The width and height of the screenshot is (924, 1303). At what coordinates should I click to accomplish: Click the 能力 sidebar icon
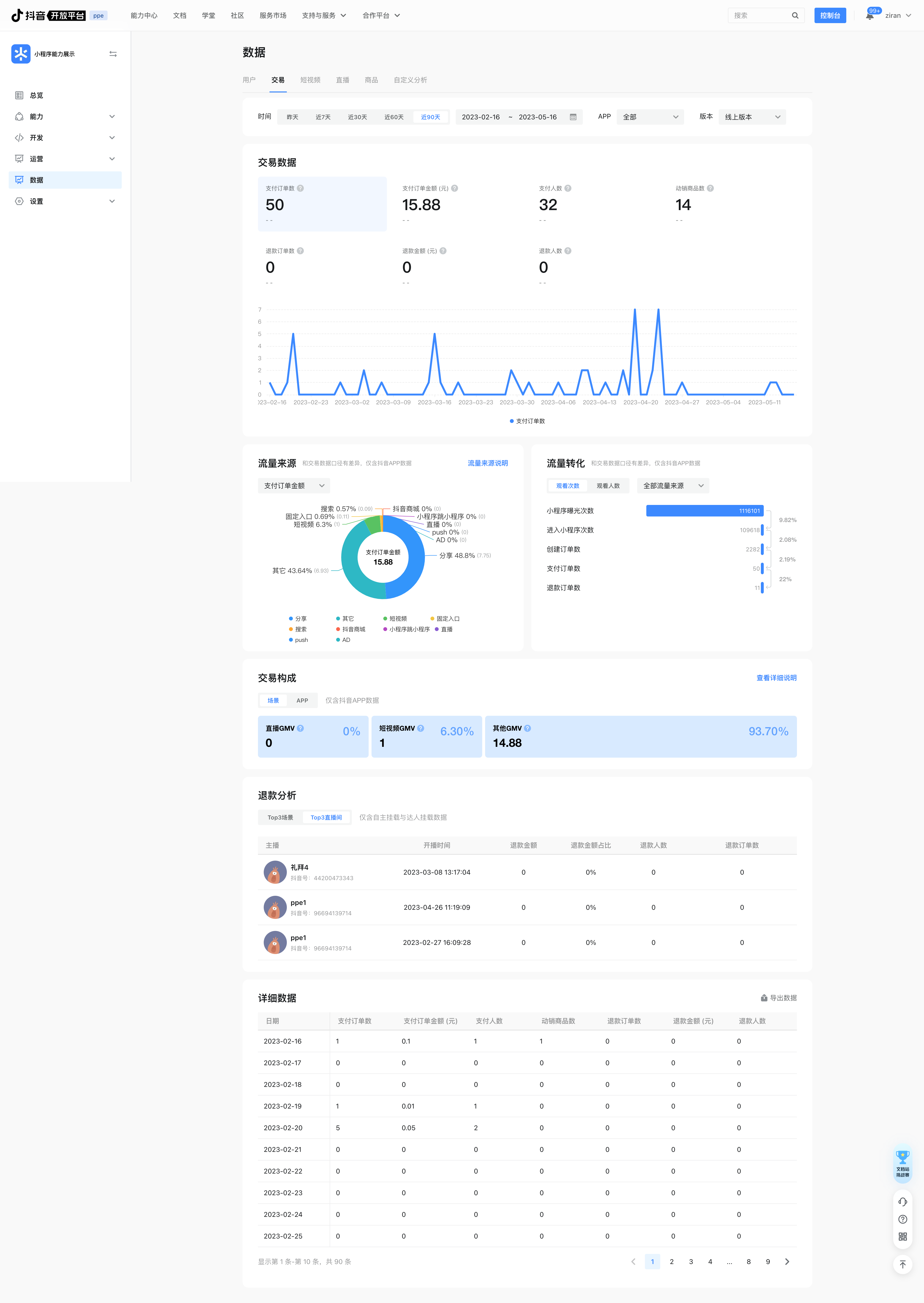click(19, 117)
